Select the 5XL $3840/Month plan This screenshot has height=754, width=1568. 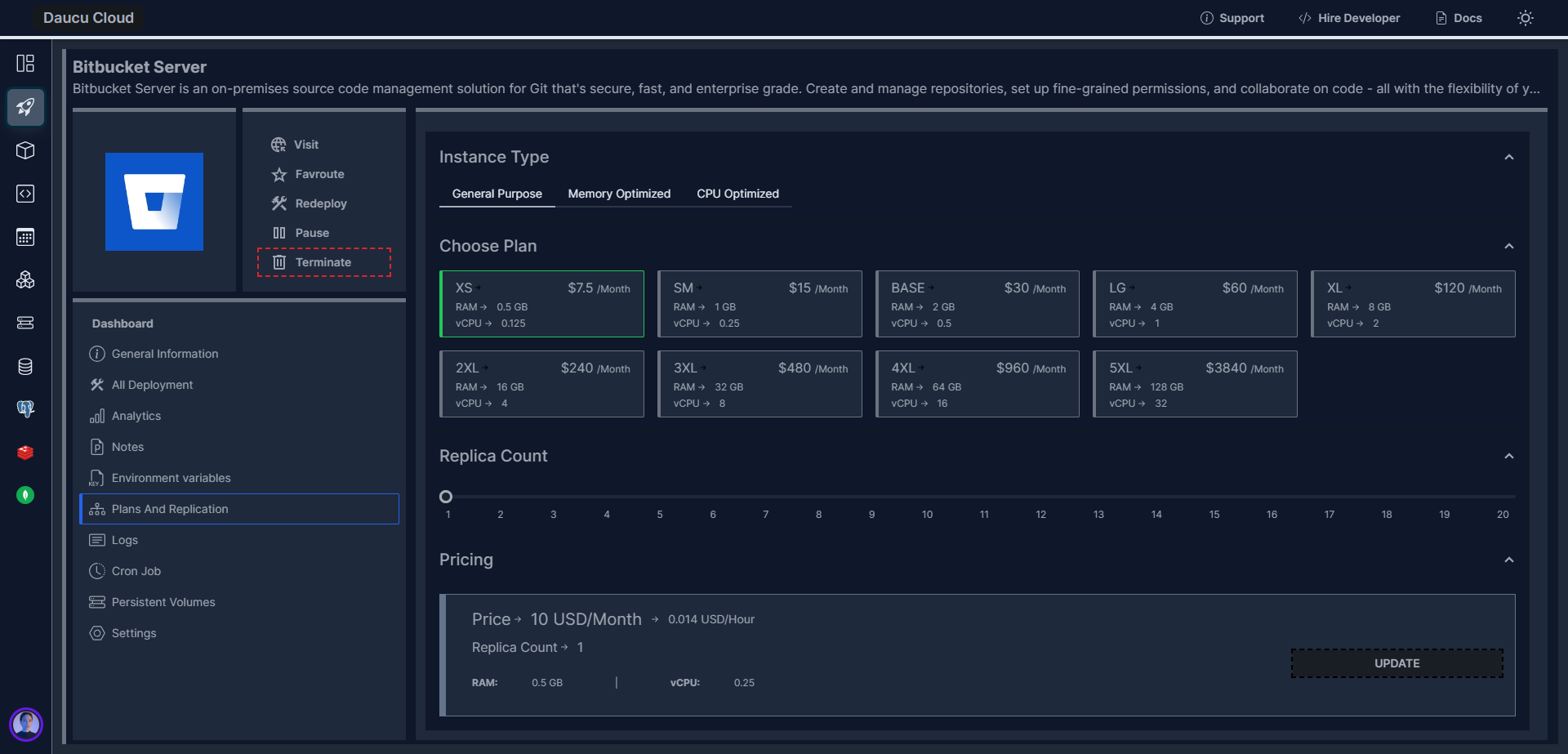tap(1196, 384)
